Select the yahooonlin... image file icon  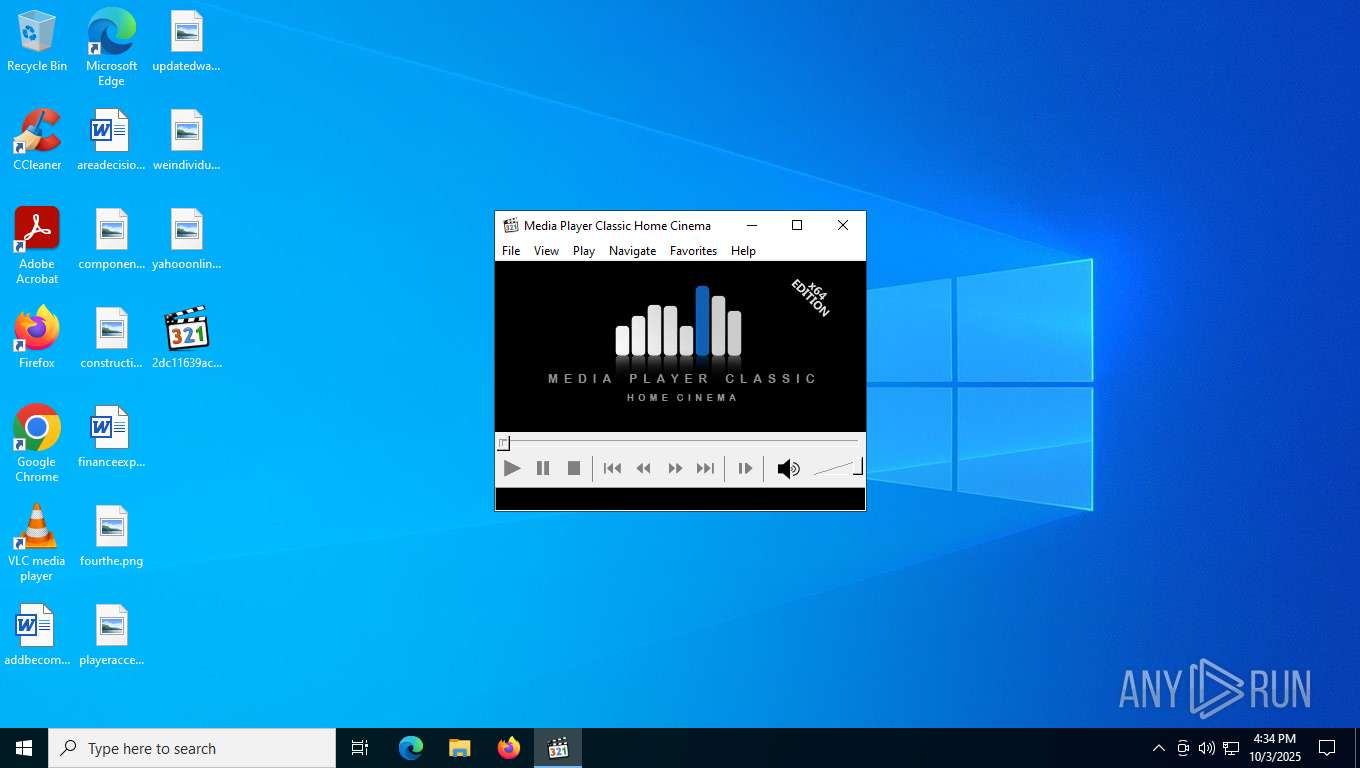pos(186,239)
